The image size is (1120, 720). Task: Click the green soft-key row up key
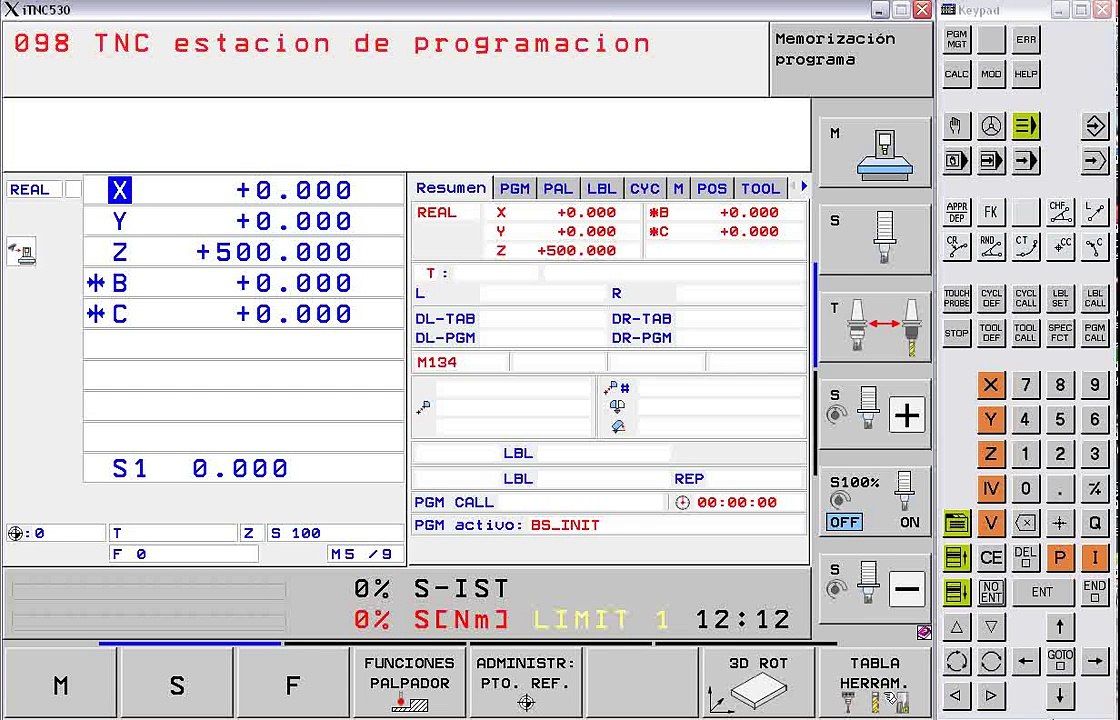956,557
